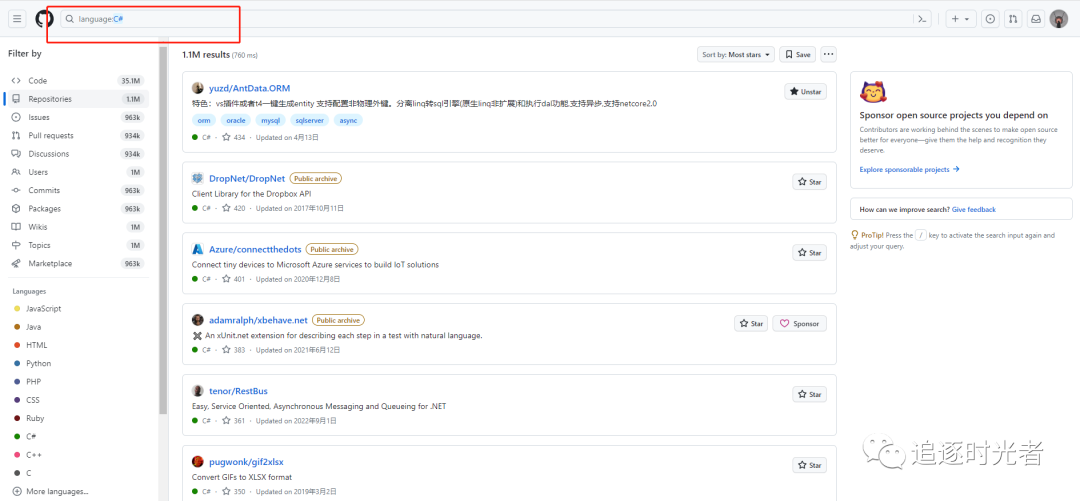Filter results by Wikis
The width and height of the screenshot is (1080, 501).
tap(77, 227)
